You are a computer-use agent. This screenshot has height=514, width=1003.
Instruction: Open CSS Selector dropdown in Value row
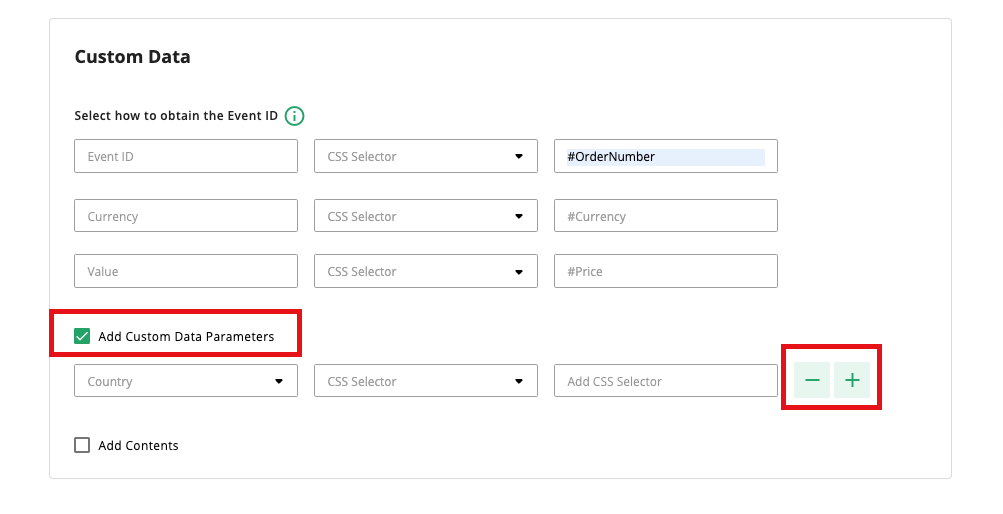pyautogui.click(x=426, y=271)
